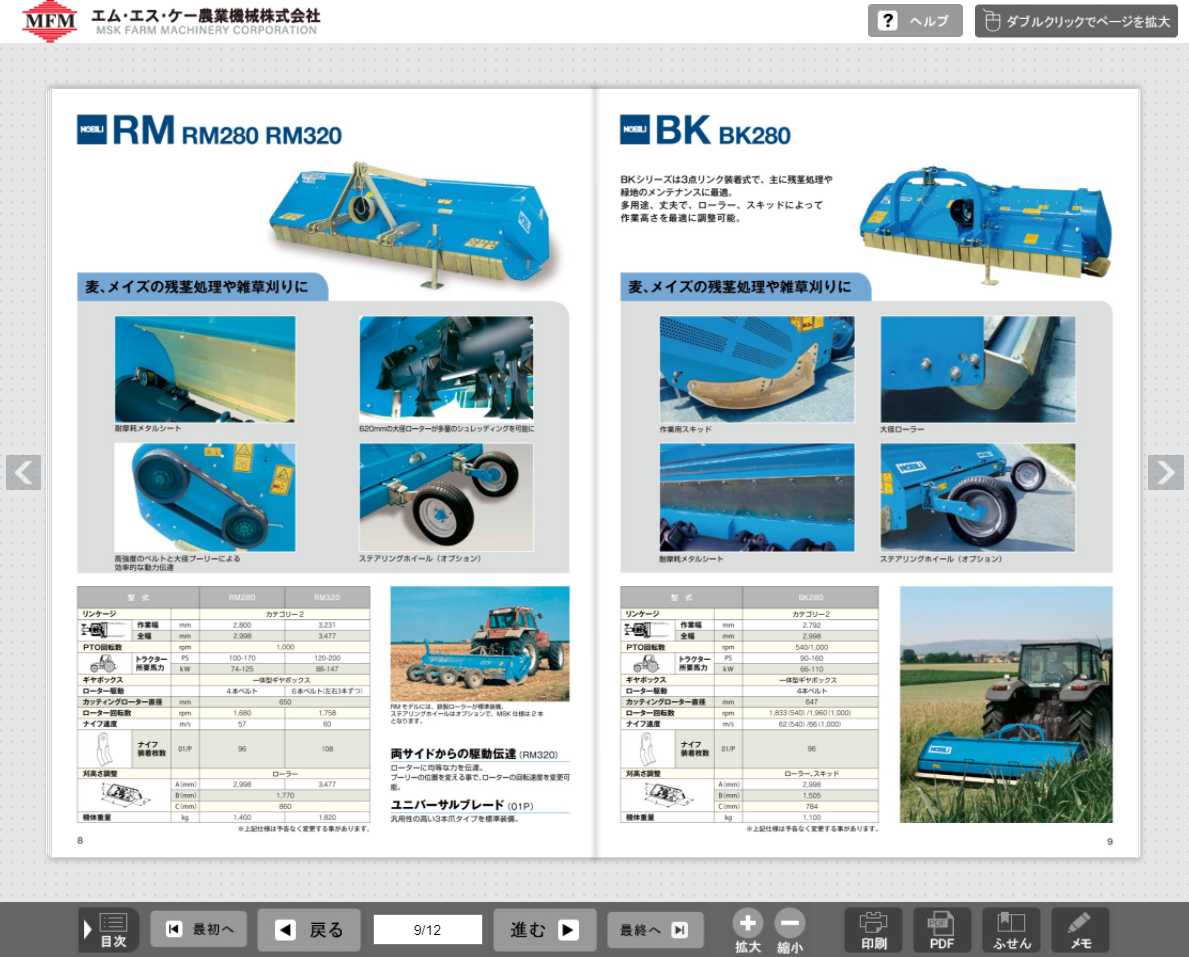Viewport: 1189px width, 957px height.
Task: Click the 620mm large rotor photo
Action: (x=446, y=369)
